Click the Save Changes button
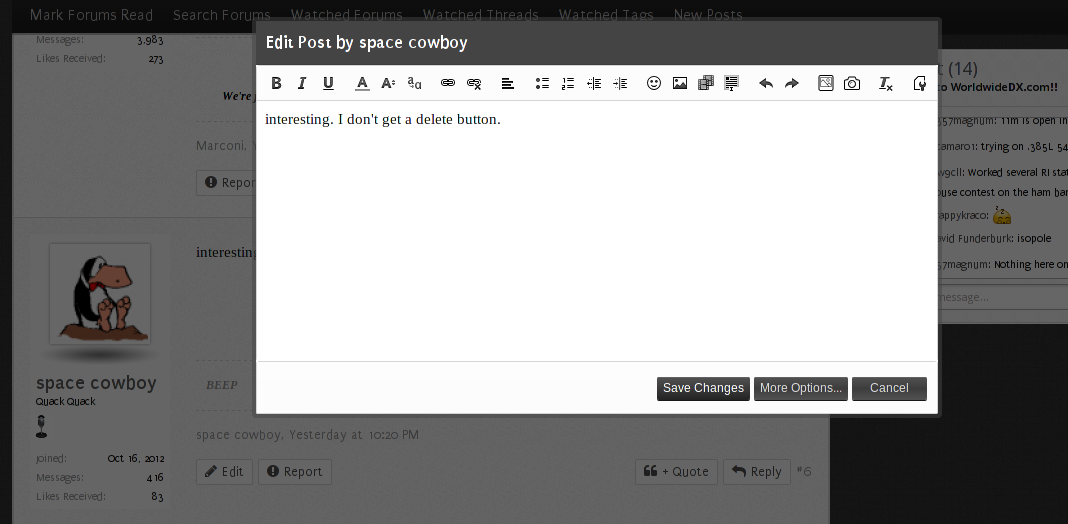Viewport: 1068px width, 524px height. [703, 388]
